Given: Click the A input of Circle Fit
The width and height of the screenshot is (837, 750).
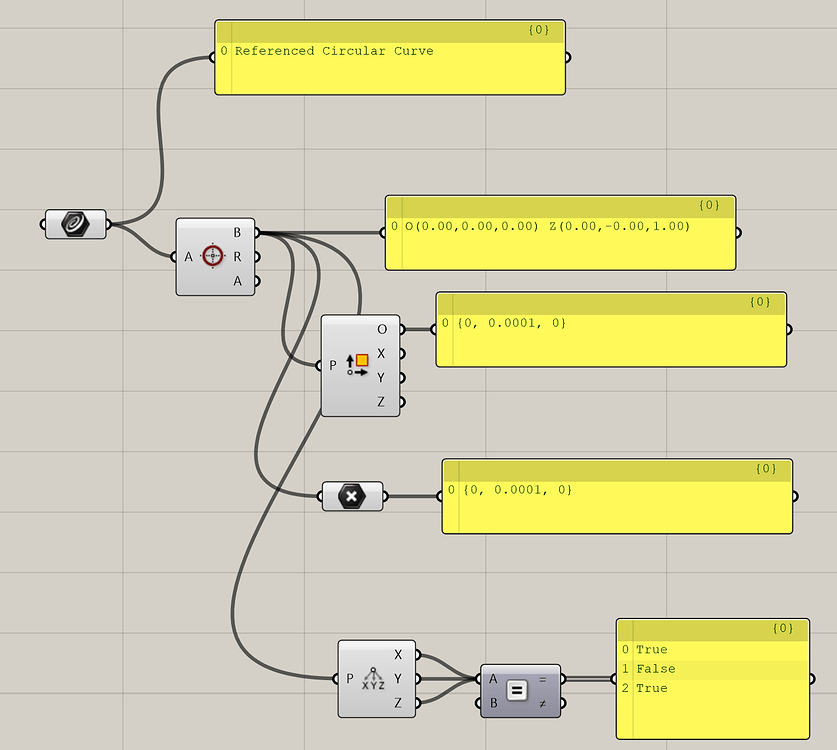Looking at the screenshot, I should pyautogui.click(x=188, y=257).
